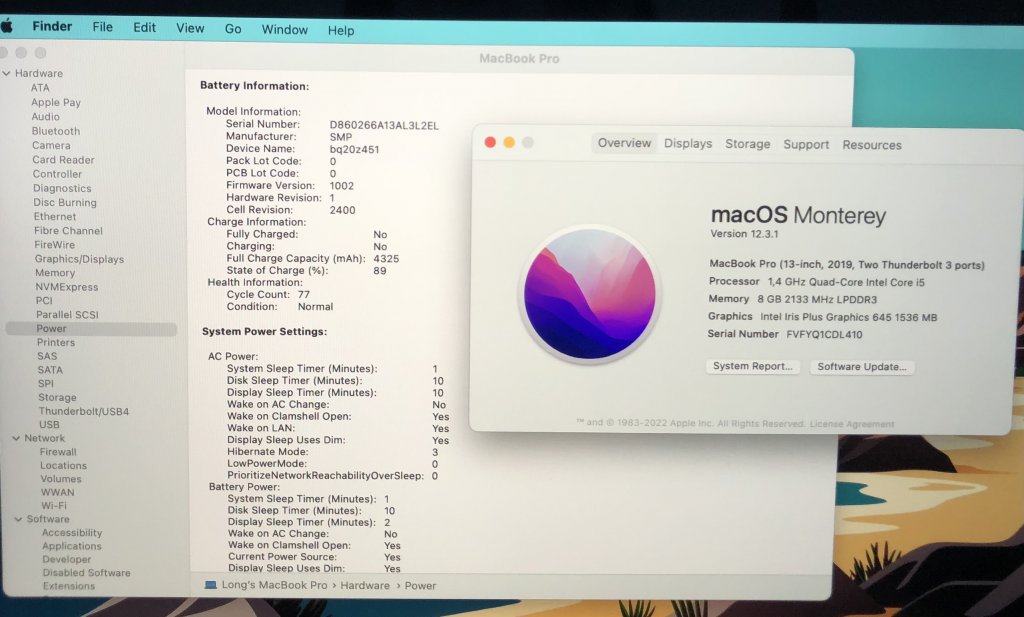
Task: Open the Edit menu
Action: (x=144, y=27)
